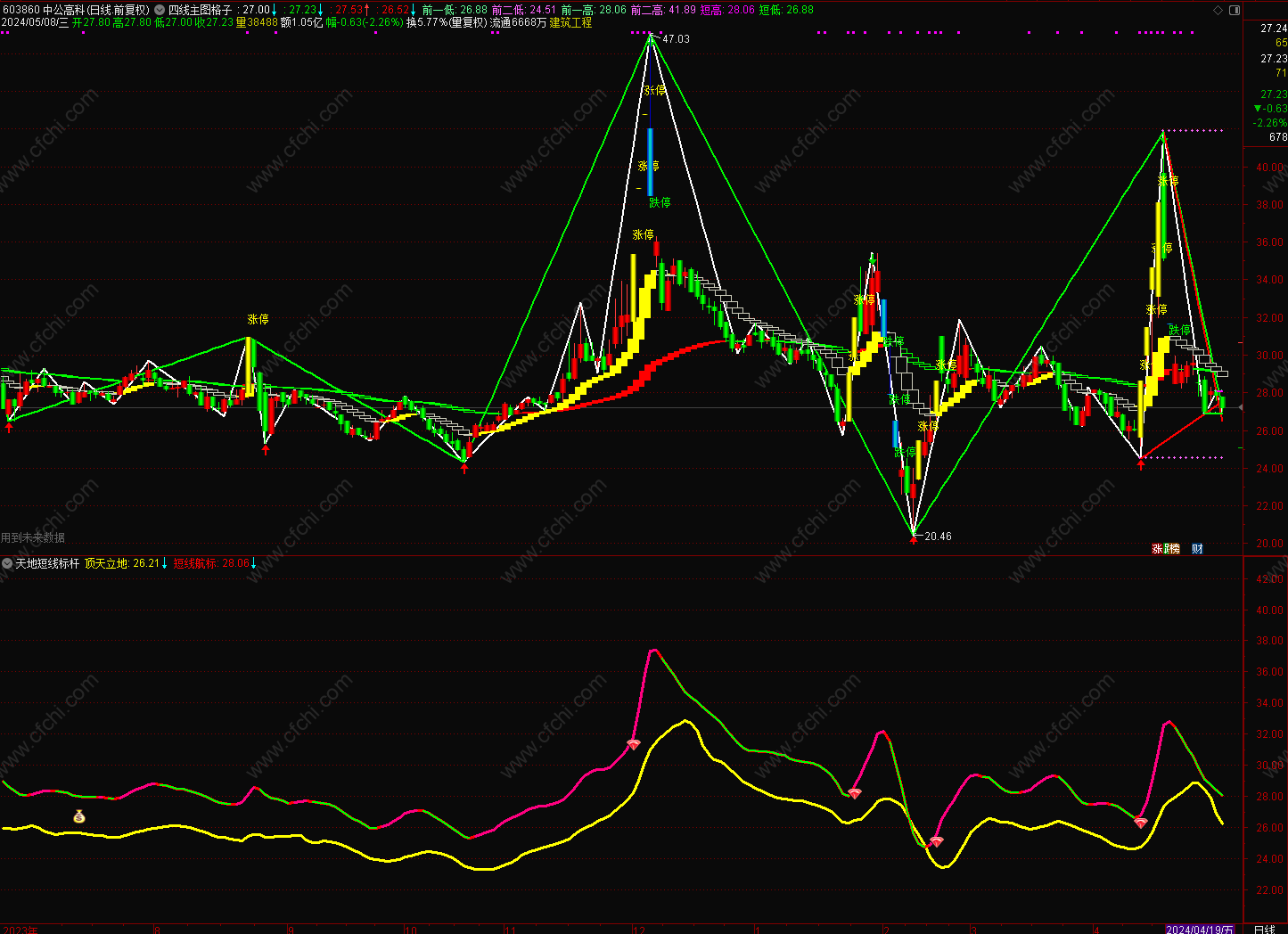The image size is (1288, 934).
Task: Toggle the side panel layout icon
Action: point(1235,10)
